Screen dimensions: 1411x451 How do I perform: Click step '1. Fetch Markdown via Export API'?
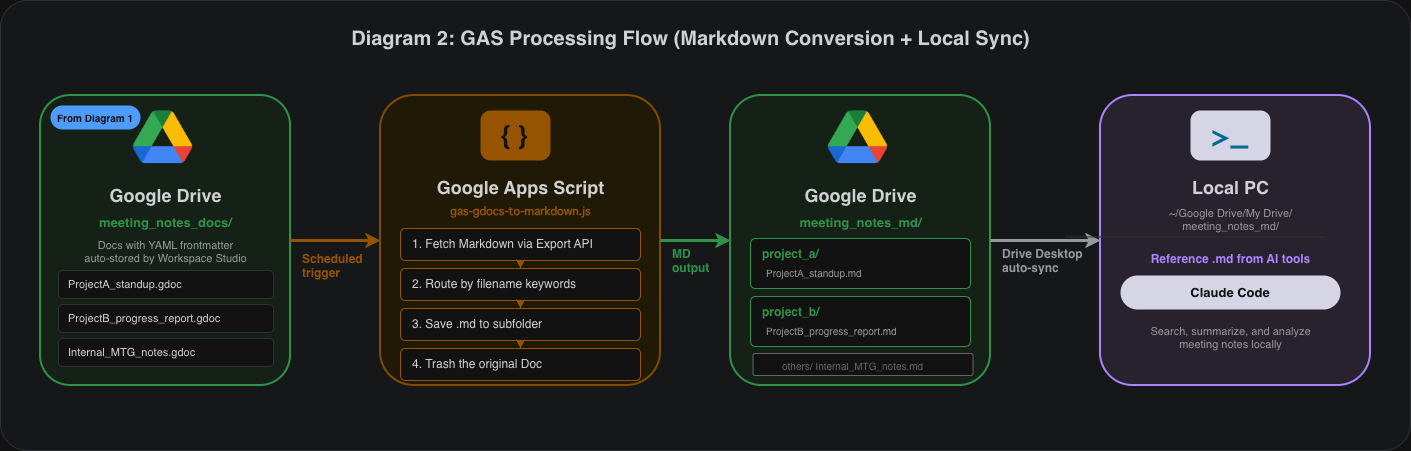[x=520, y=244]
